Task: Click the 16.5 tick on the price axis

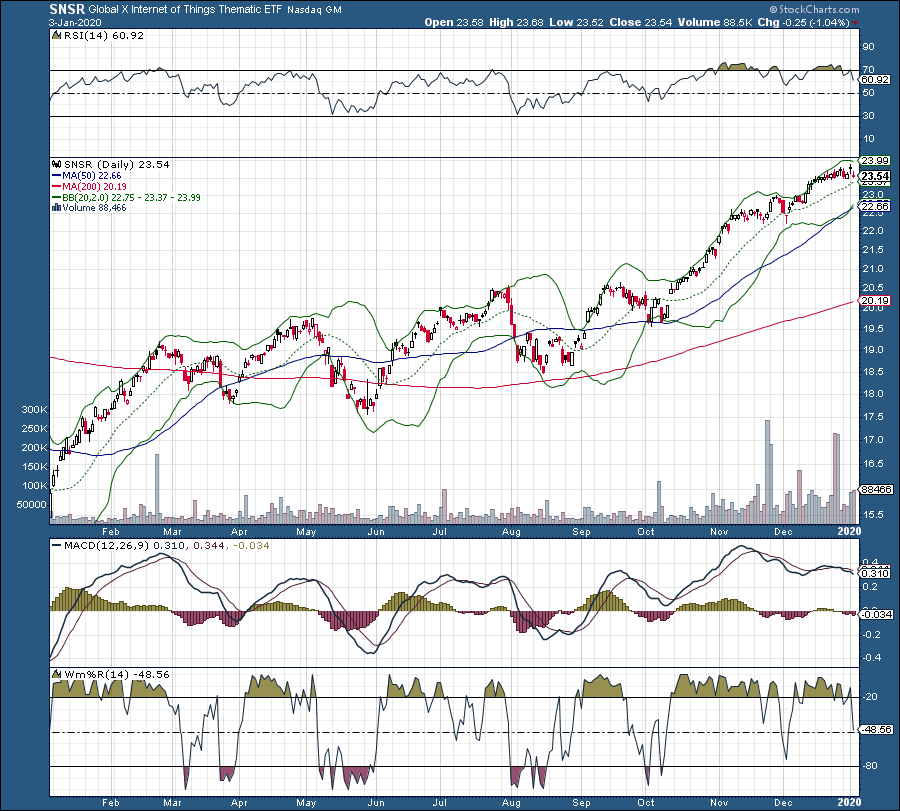Action: 872,464
